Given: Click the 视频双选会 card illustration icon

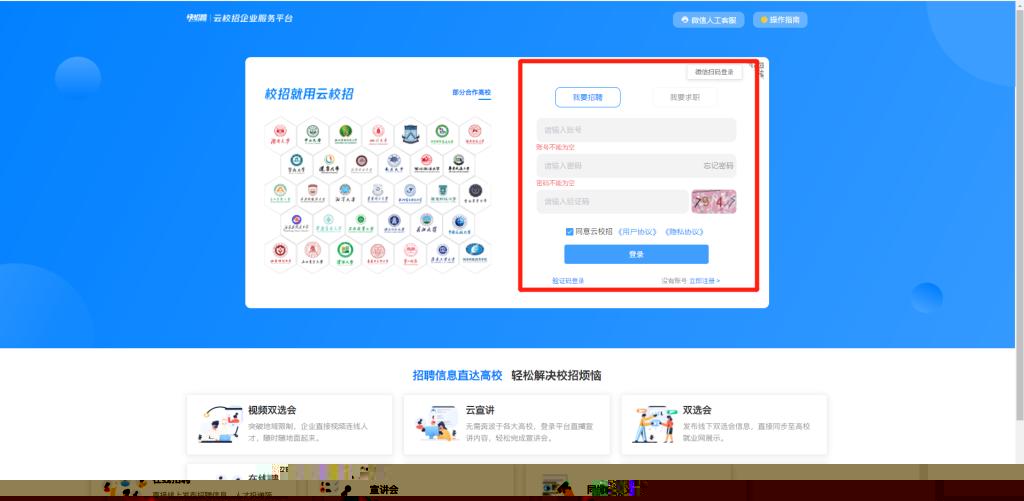Looking at the screenshot, I should (220, 424).
